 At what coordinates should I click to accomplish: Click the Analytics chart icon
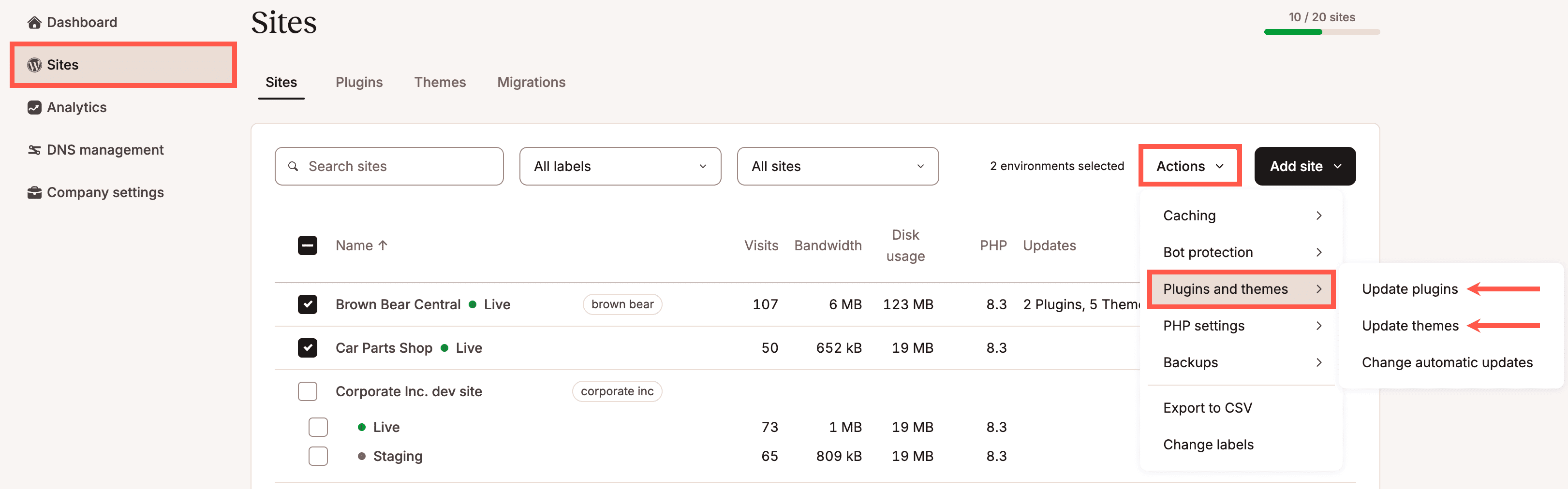tap(34, 108)
